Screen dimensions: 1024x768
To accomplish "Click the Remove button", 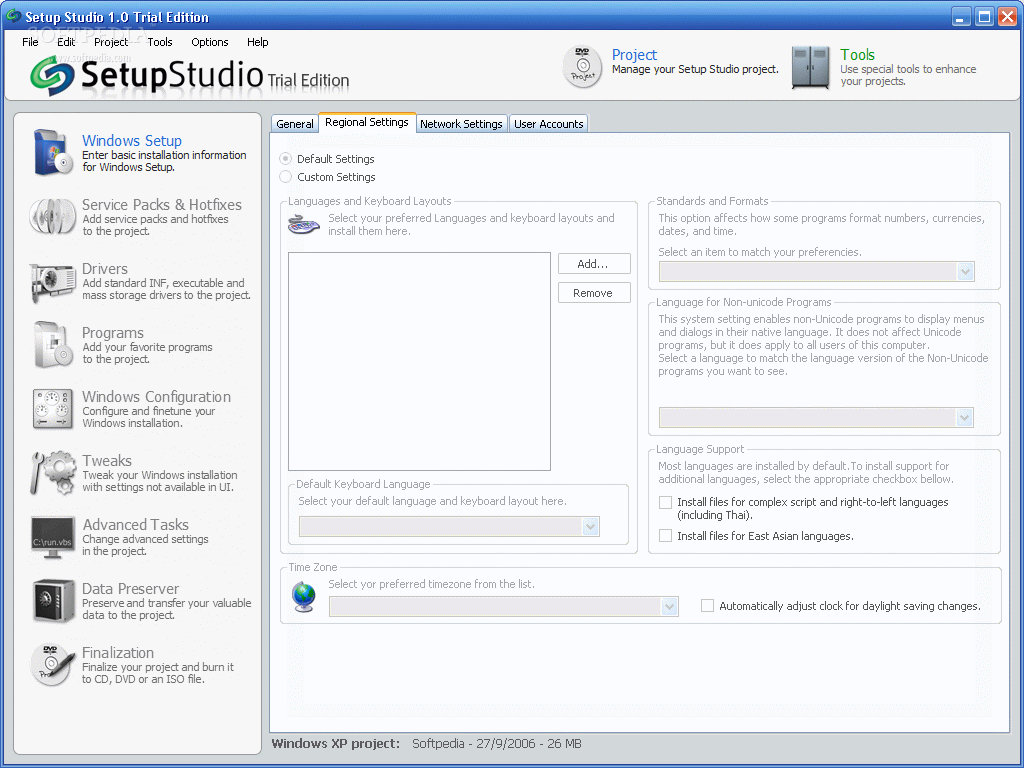I will pos(594,293).
